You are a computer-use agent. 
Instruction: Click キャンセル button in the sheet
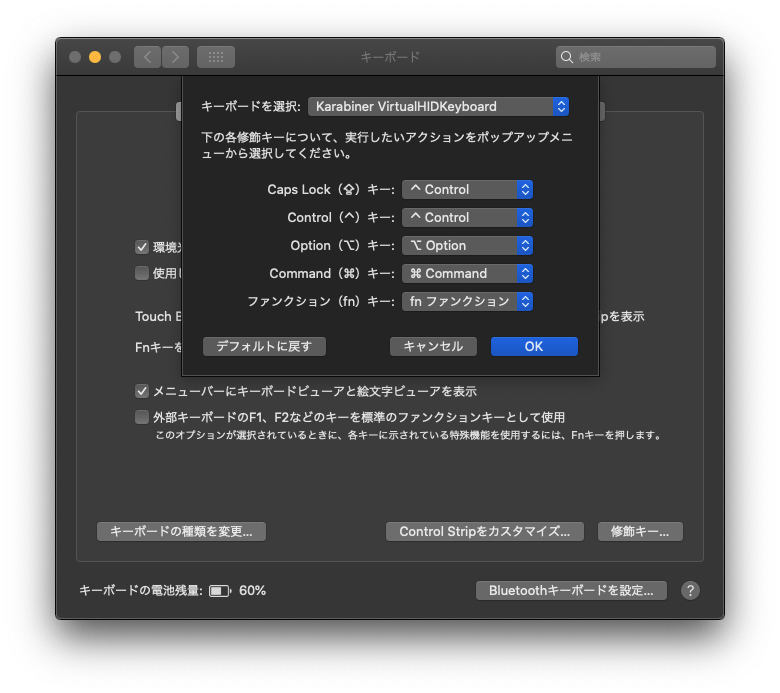tap(433, 346)
